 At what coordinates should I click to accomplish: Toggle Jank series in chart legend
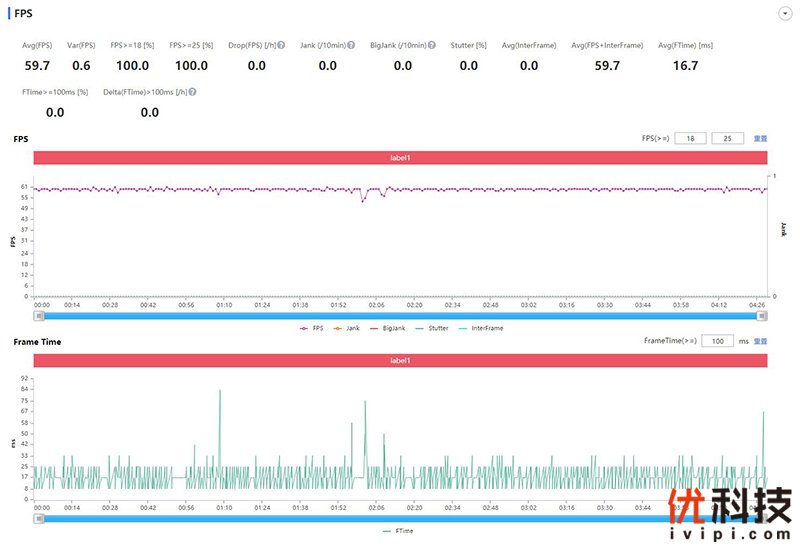tap(346, 327)
